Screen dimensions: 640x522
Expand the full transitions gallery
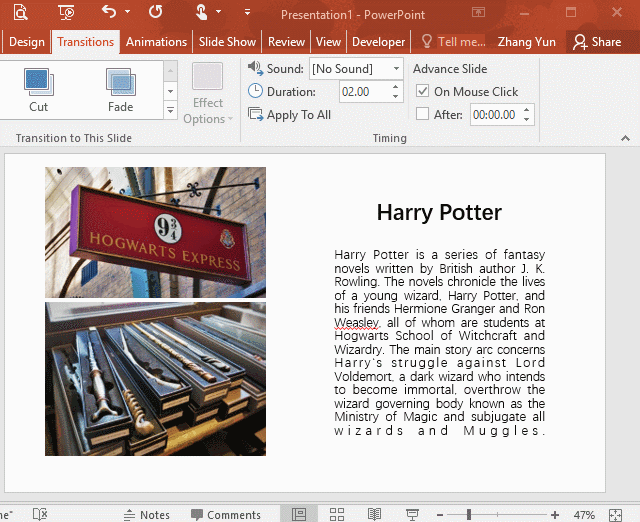171,110
